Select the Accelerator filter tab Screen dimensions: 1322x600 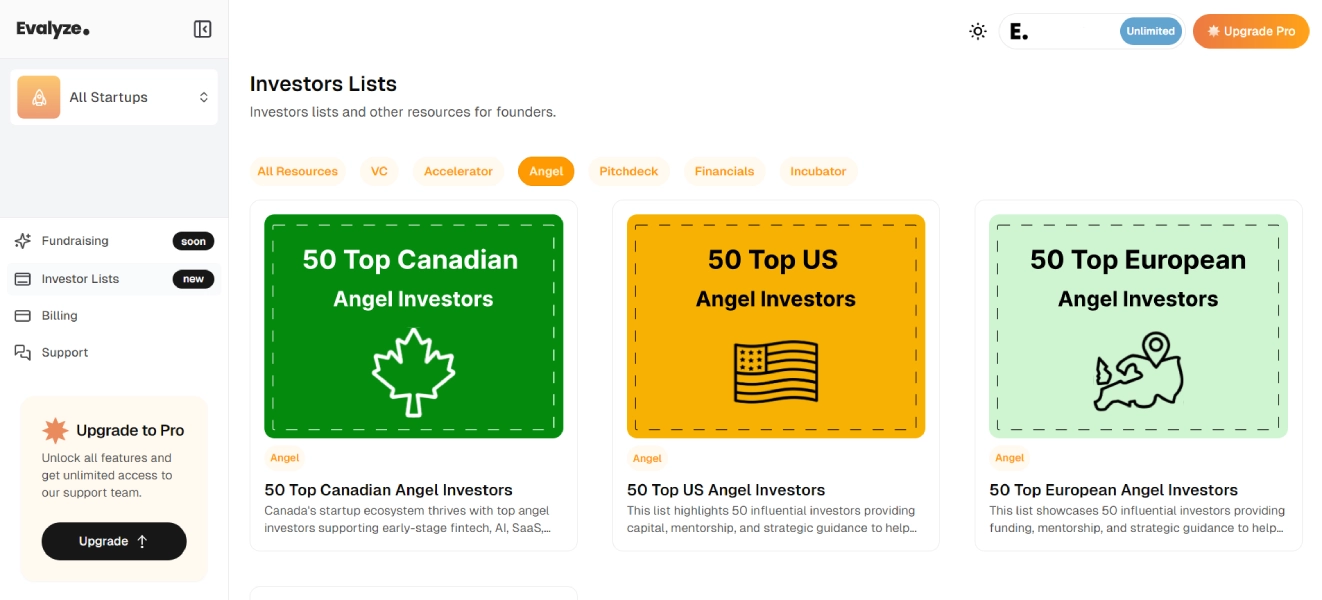pyautogui.click(x=458, y=171)
